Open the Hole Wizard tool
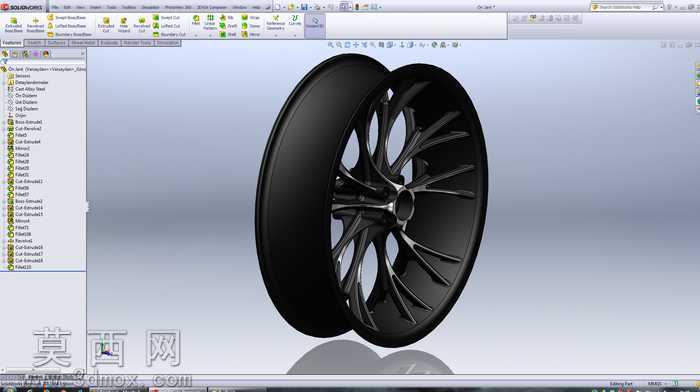The image size is (700, 392). click(x=124, y=25)
